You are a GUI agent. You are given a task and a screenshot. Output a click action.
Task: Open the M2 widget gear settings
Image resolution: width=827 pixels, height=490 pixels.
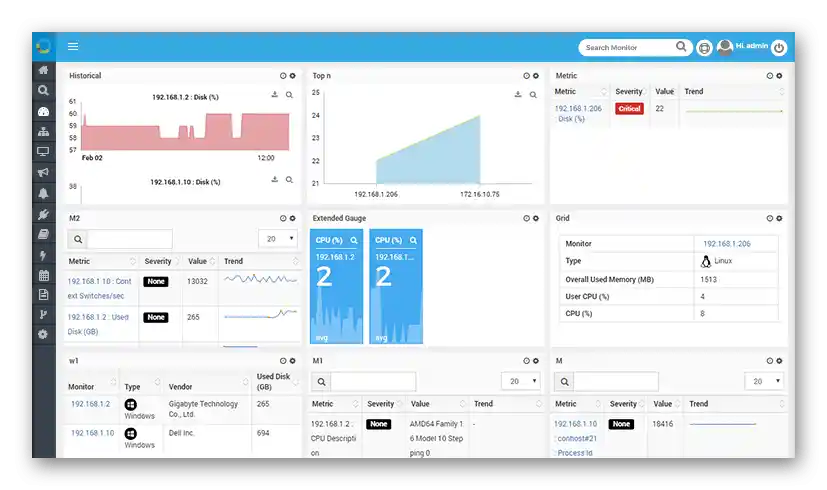click(x=293, y=218)
